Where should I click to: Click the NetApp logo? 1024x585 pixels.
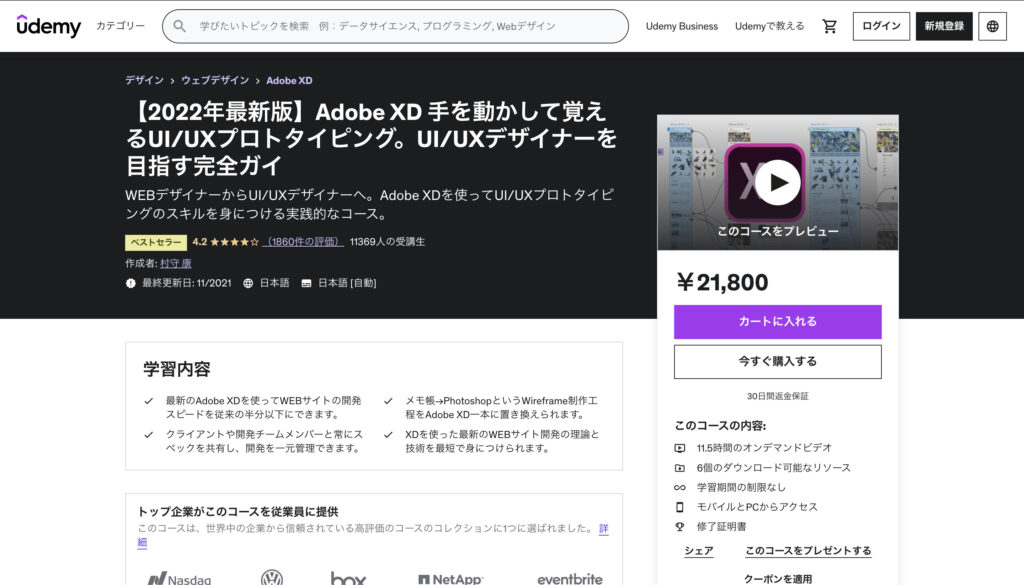point(450,579)
